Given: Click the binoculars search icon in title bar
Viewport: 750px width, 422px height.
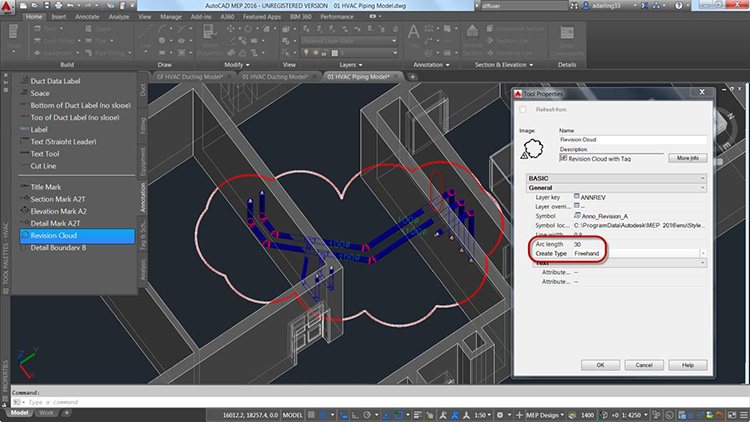Looking at the screenshot, I should pyautogui.click(x=574, y=6).
